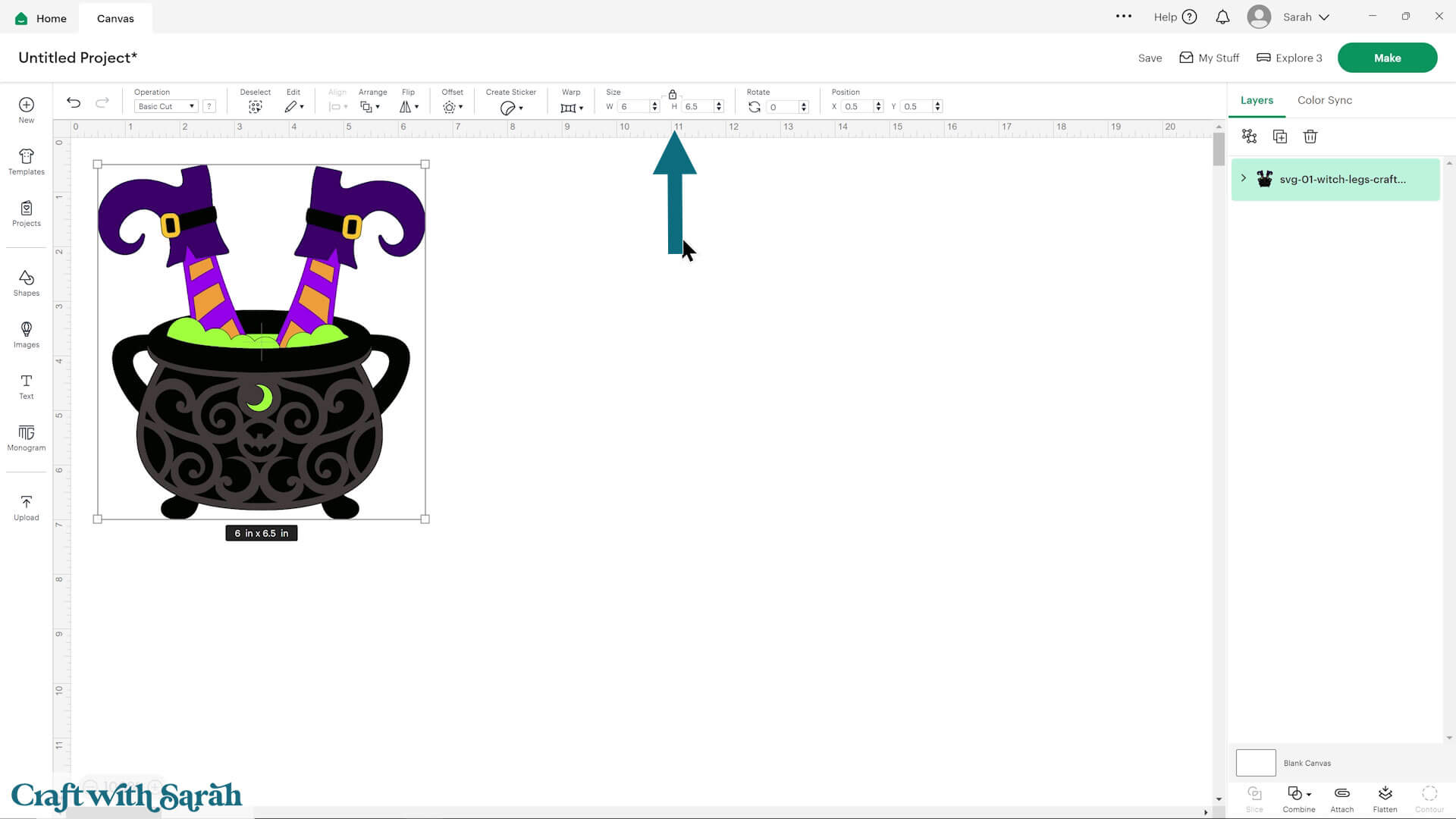
Task: Select the Deselect tool in the toolbar
Action: [x=255, y=106]
